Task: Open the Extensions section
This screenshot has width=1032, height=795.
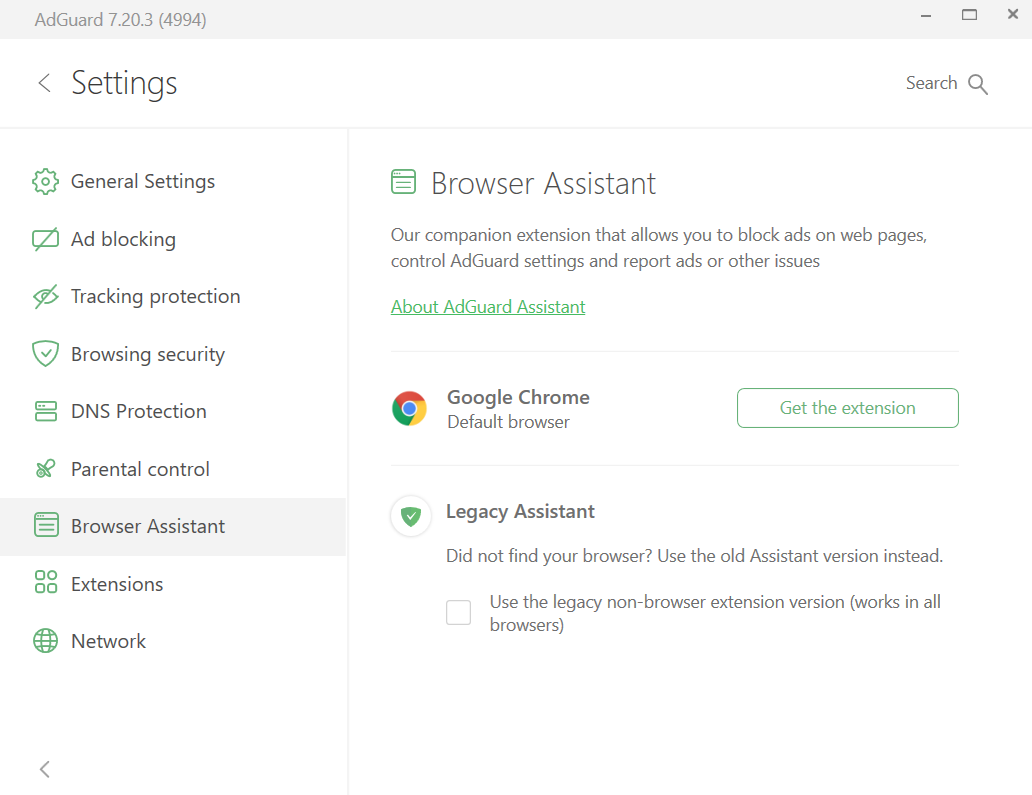Action: tap(173, 584)
